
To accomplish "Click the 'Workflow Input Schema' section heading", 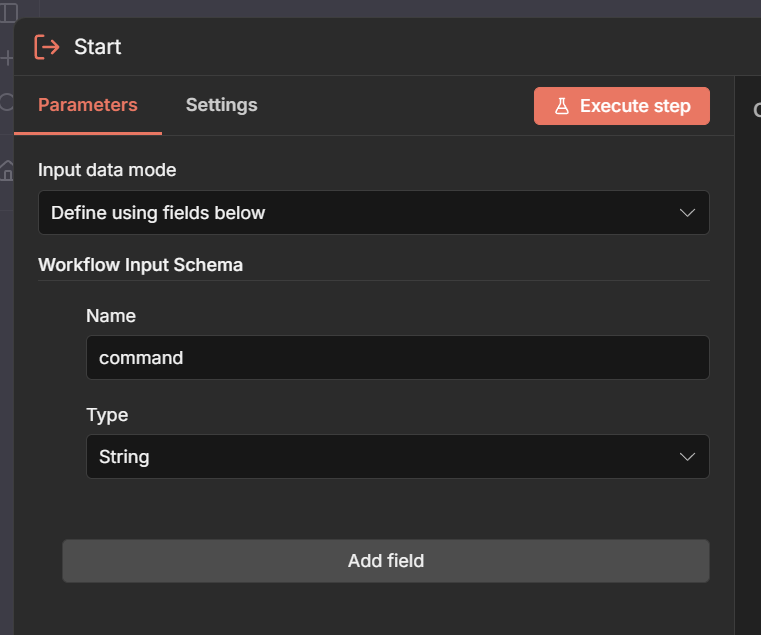I will 140,265.
